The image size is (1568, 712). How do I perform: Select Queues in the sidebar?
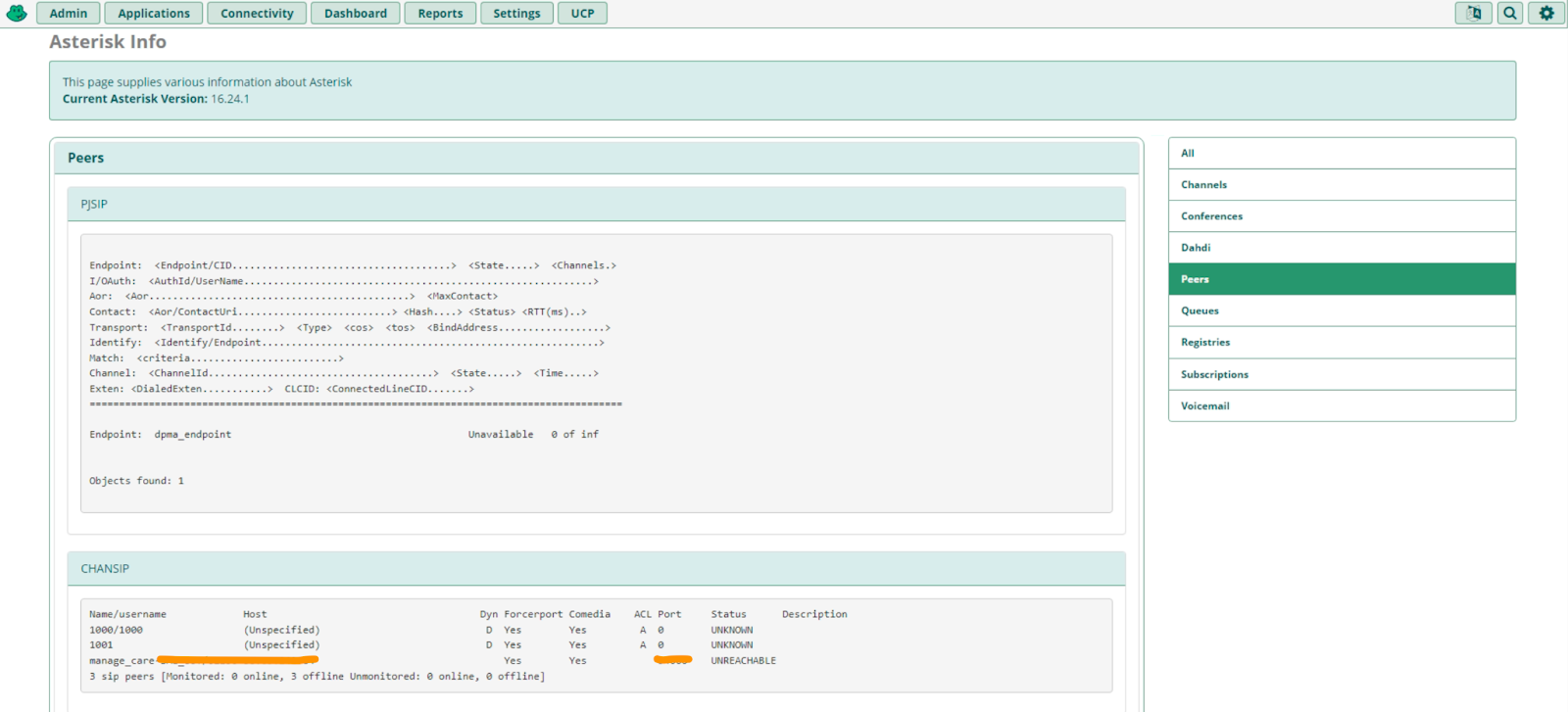tap(1342, 310)
